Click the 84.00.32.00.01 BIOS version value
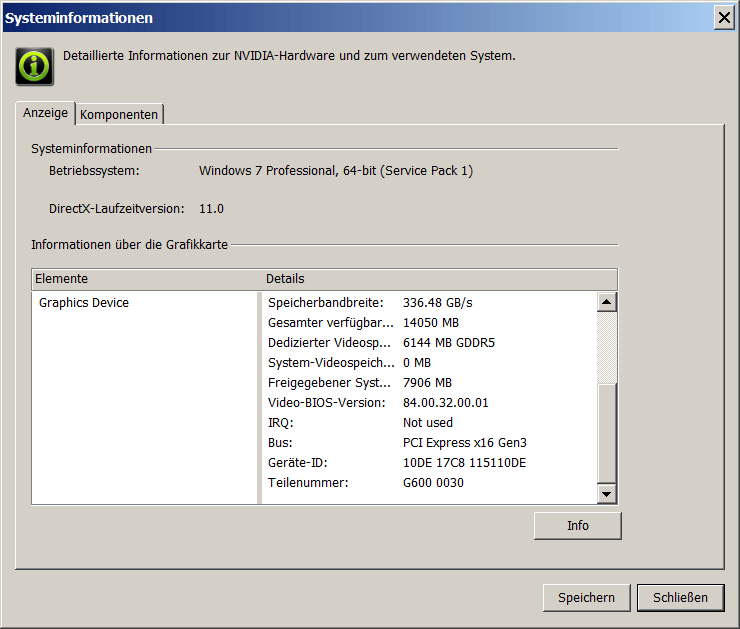 point(446,403)
